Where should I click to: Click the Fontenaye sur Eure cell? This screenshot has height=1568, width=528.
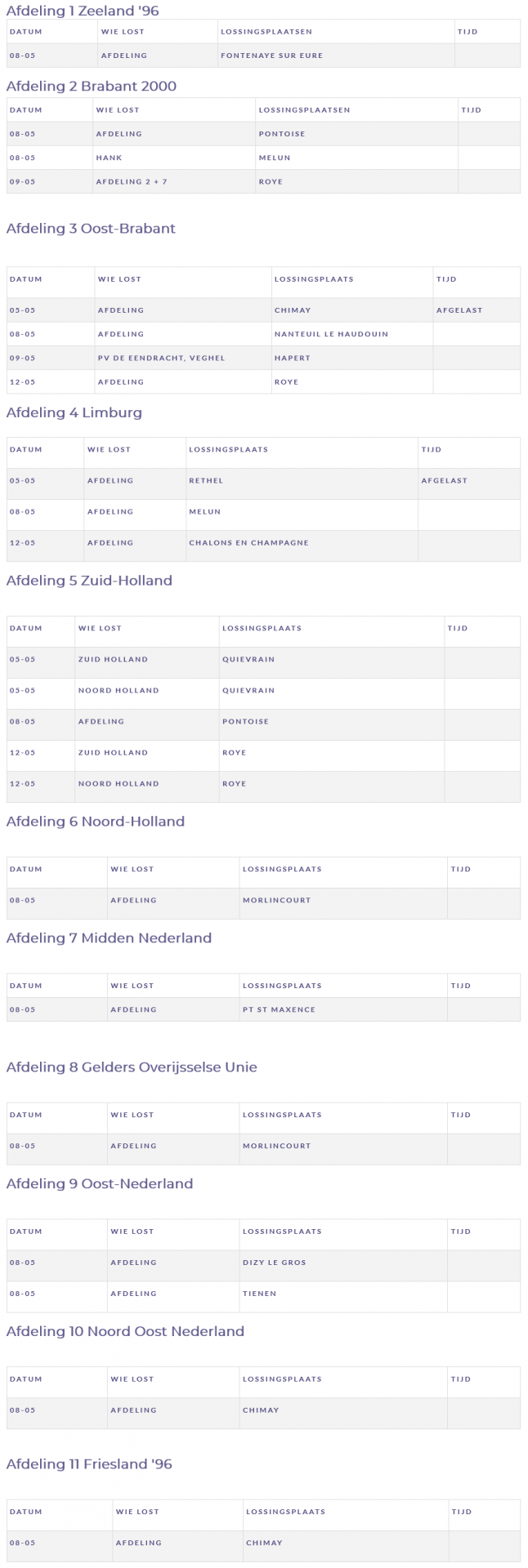(271, 56)
